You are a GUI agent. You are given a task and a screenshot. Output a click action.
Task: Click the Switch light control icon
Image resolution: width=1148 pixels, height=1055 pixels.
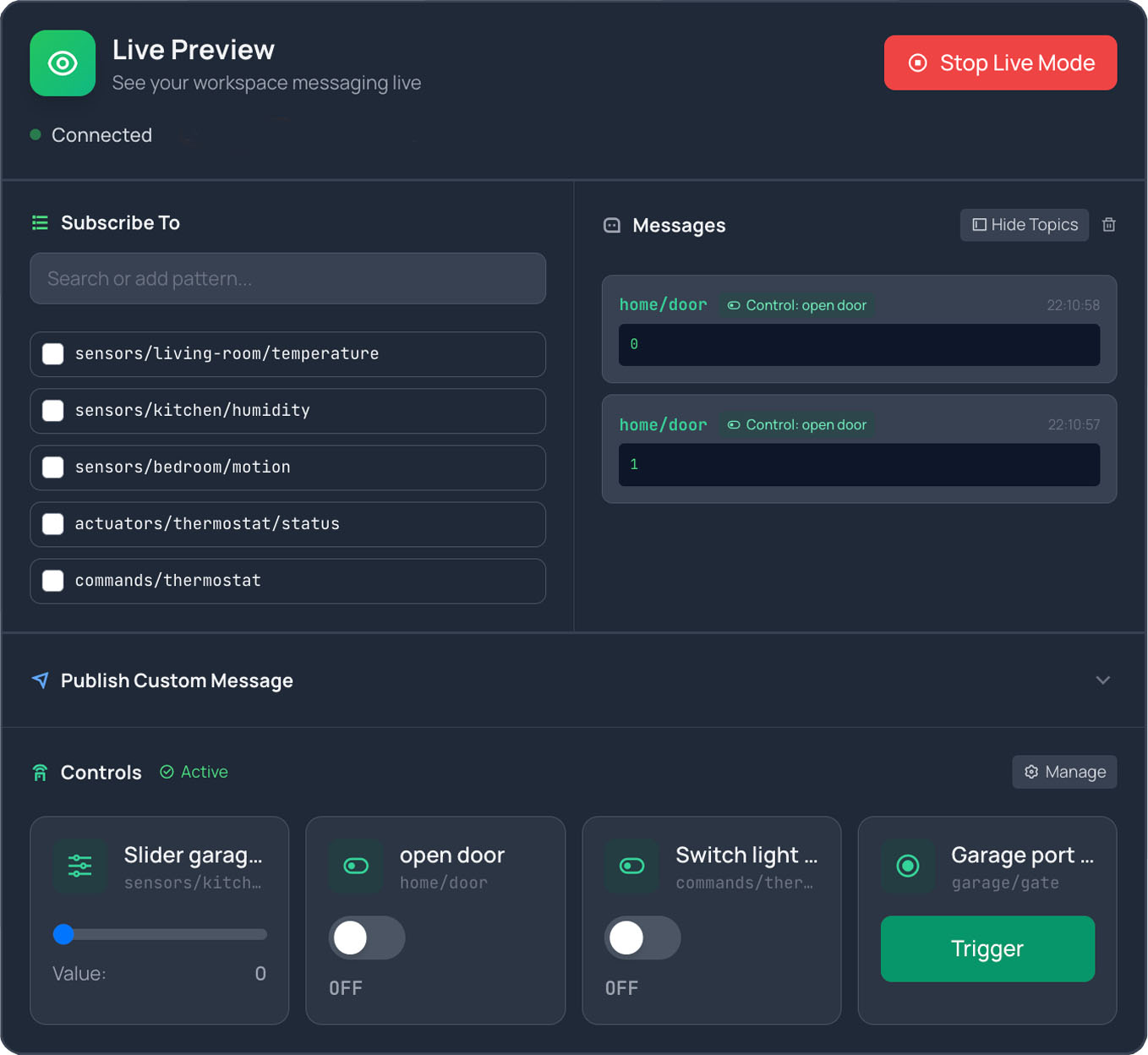click(631, 866)
